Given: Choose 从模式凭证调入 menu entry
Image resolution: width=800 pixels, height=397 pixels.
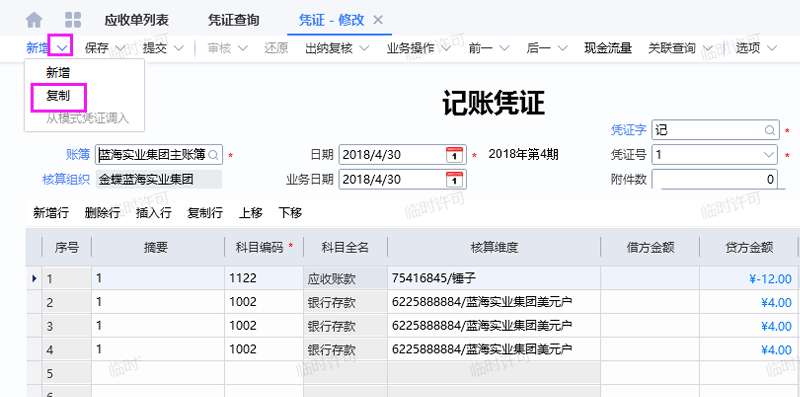Looking at the screenshot, I should pos(87,118).
